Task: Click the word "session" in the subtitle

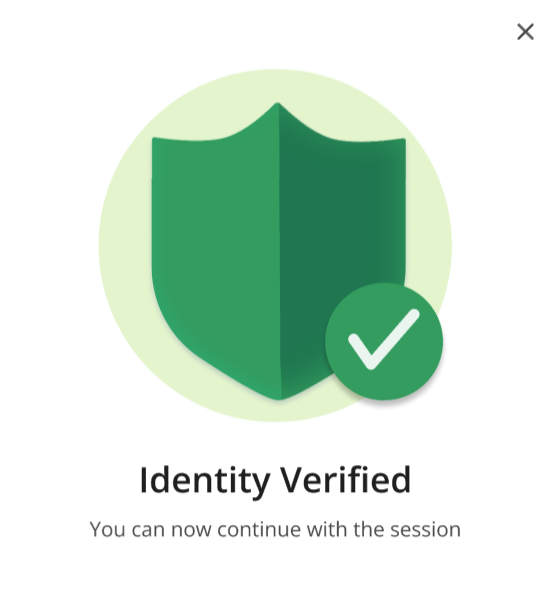Action: 425,529
